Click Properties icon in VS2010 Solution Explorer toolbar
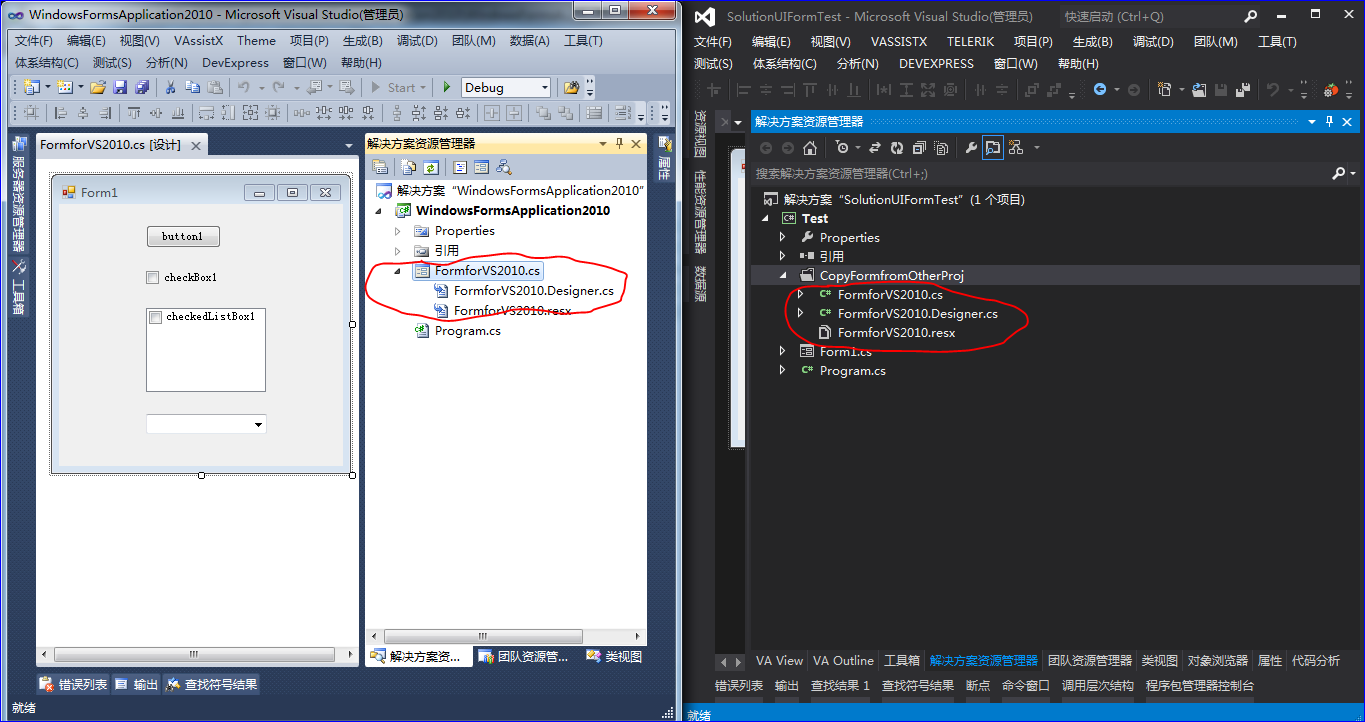 379,167
